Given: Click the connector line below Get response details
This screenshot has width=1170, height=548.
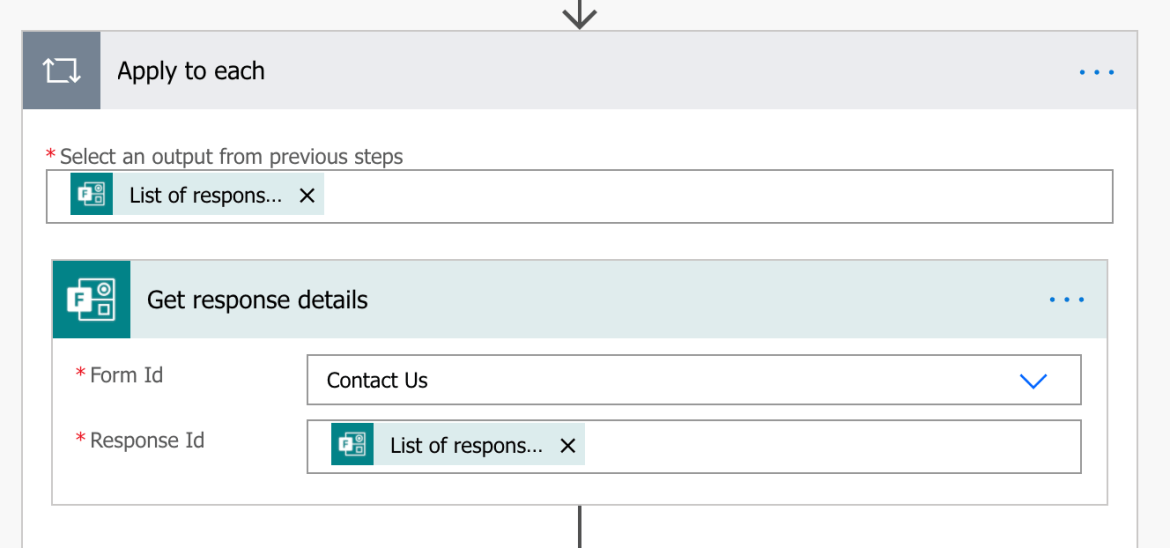Looking at the screenshot, I should coord(580,527).
